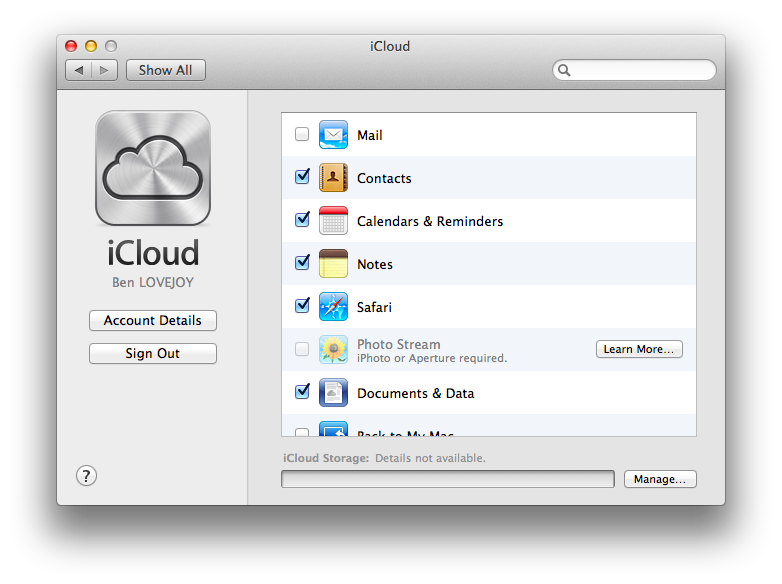The image size is (782, 584).
Task: Click the Notes notepad icon
Action: [333, 263]
